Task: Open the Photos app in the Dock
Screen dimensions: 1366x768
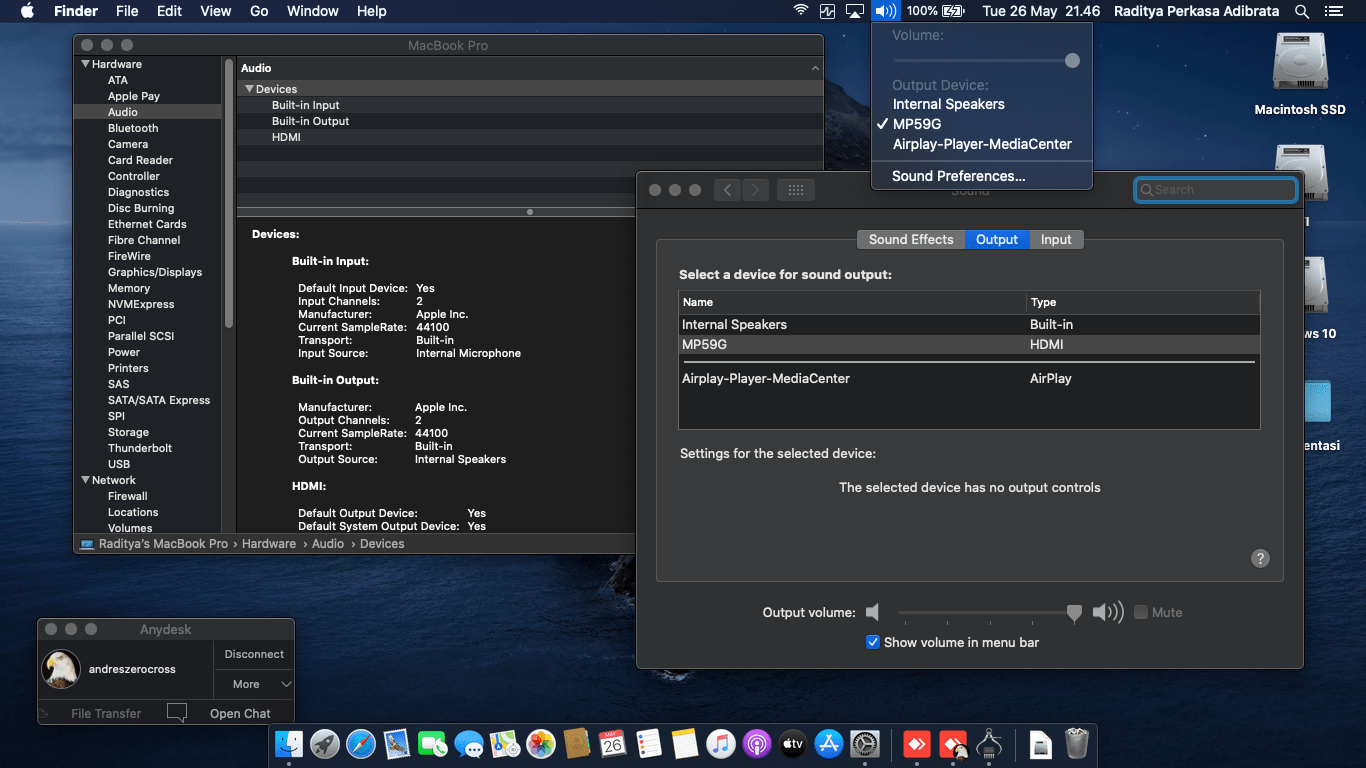Action: [541, 744]
